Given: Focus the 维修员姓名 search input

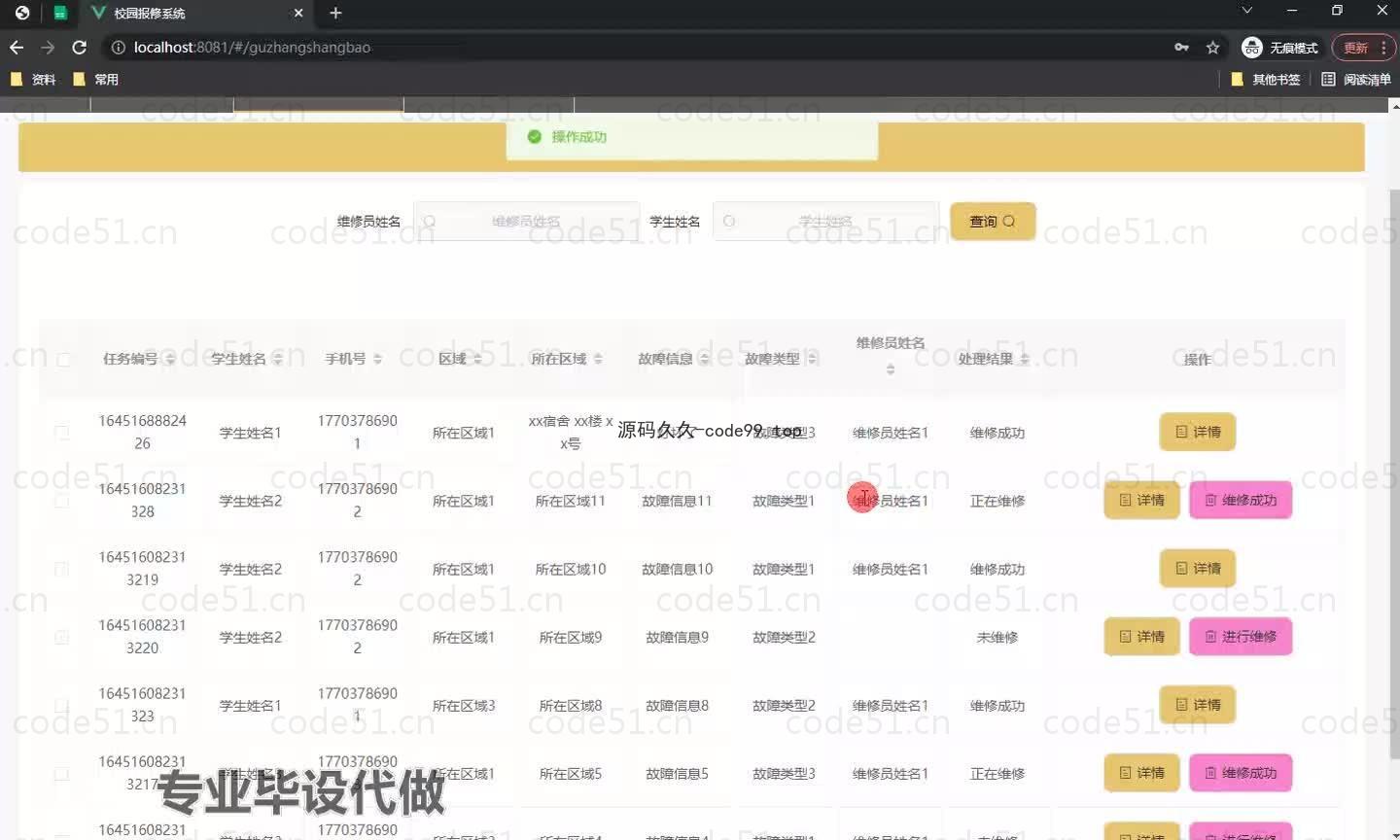Looking at the screenshot, I should click(x=527, y=222).
